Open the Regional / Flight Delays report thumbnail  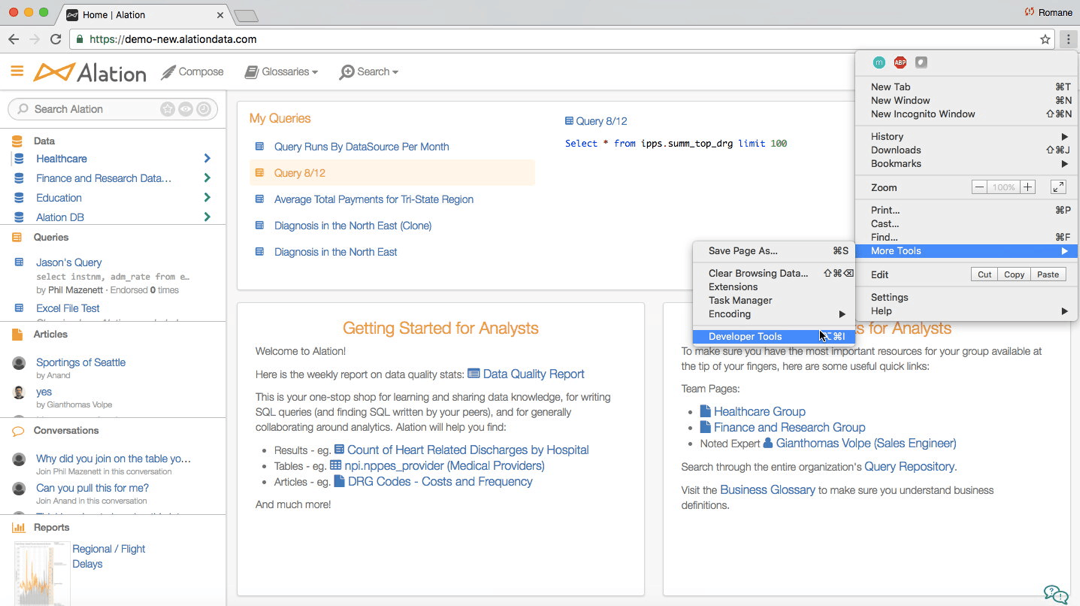tap(41, 573)
